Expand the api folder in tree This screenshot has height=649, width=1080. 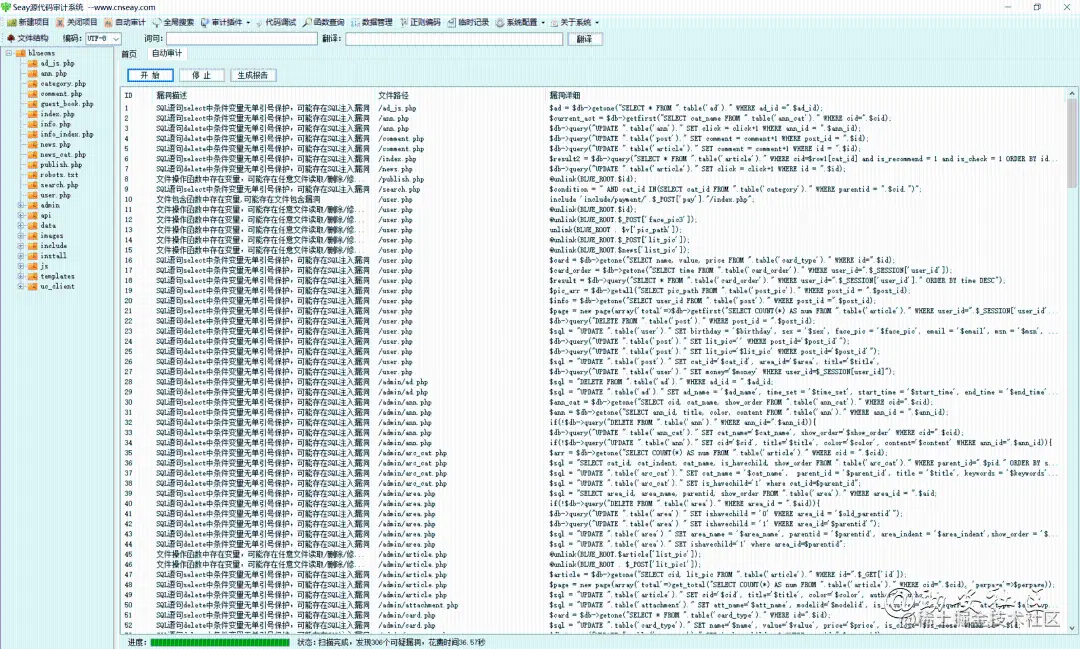[x=21, y=215]
